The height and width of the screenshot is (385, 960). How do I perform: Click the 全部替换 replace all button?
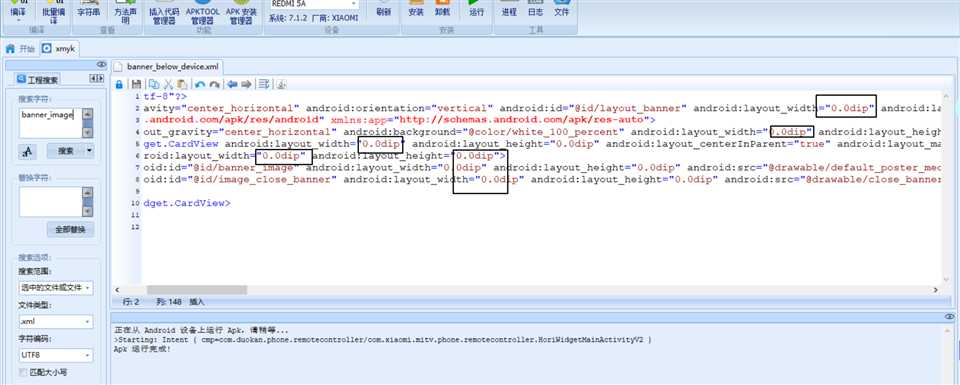coord(71,230)
